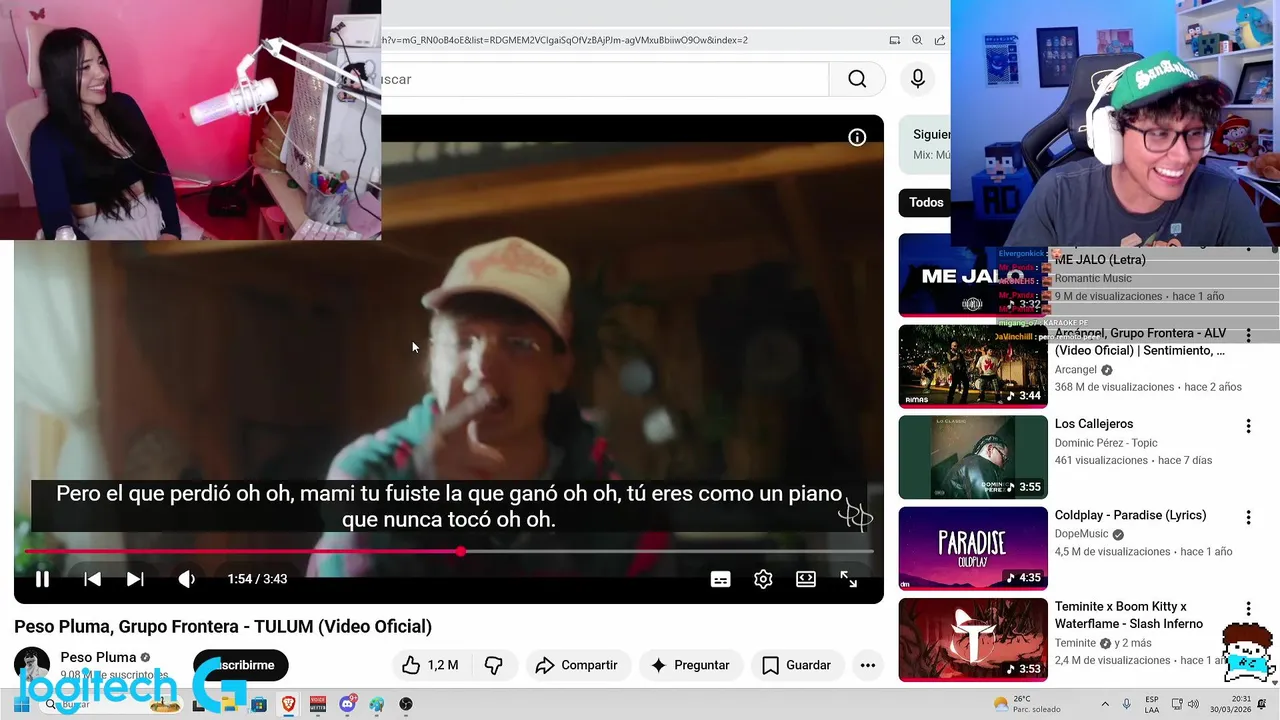Open Coldplay - Paradise (Lyrics) title
The width and height of the screenshot is (1280, 720).
(1130, 515)
